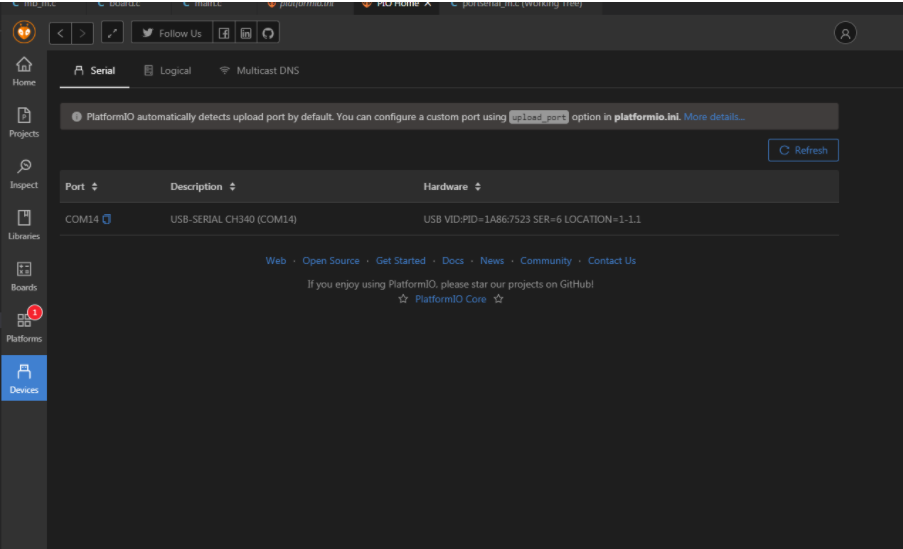Viewport: 903px width, 549px height.
Task: Open Inspect in the sidebar
Action: pos(24,174)
